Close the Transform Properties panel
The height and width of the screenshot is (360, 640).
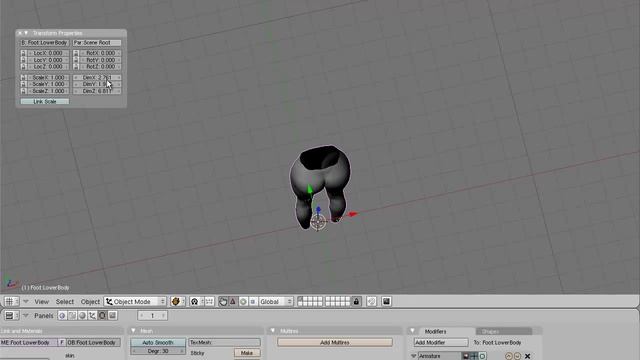click(19, 33)
